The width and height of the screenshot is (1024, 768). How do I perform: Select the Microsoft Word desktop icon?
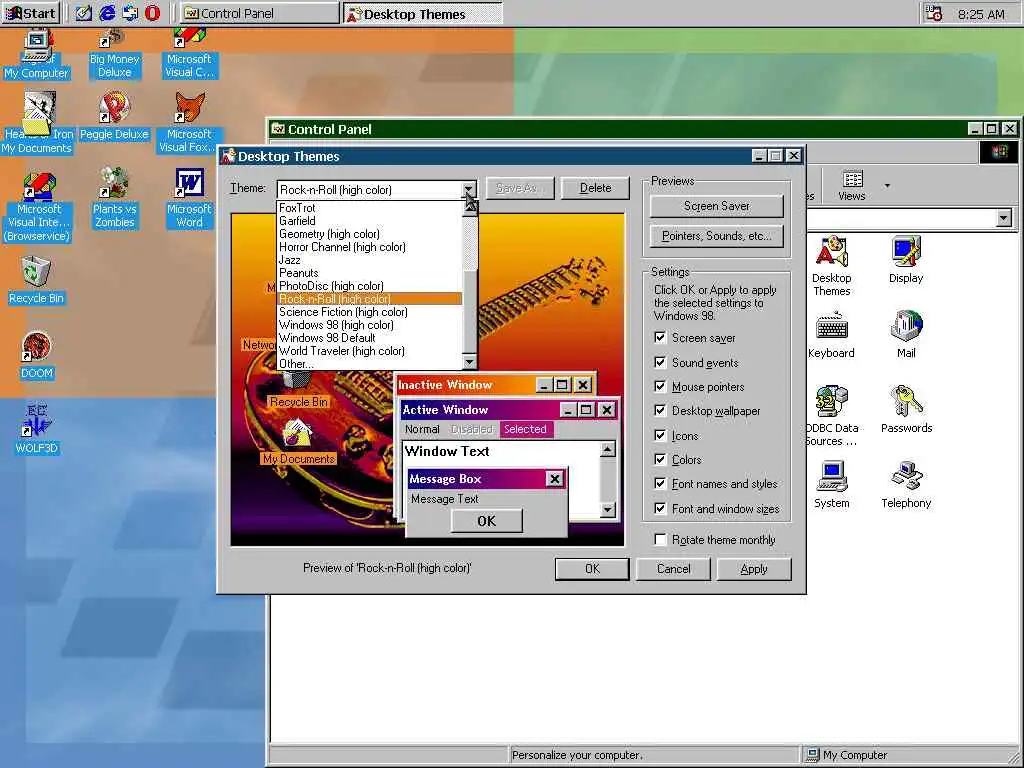pyautogui.click(x=189, y=198)
